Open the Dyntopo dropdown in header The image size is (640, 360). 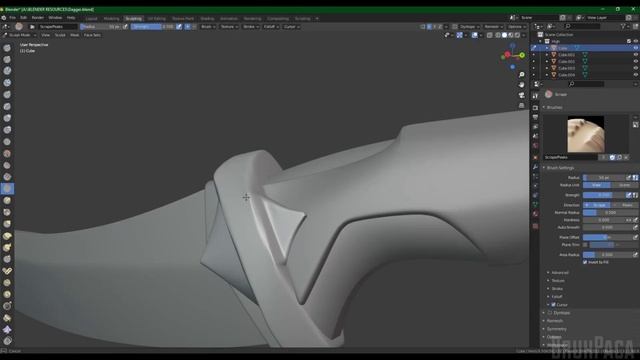tap(469, 27)
